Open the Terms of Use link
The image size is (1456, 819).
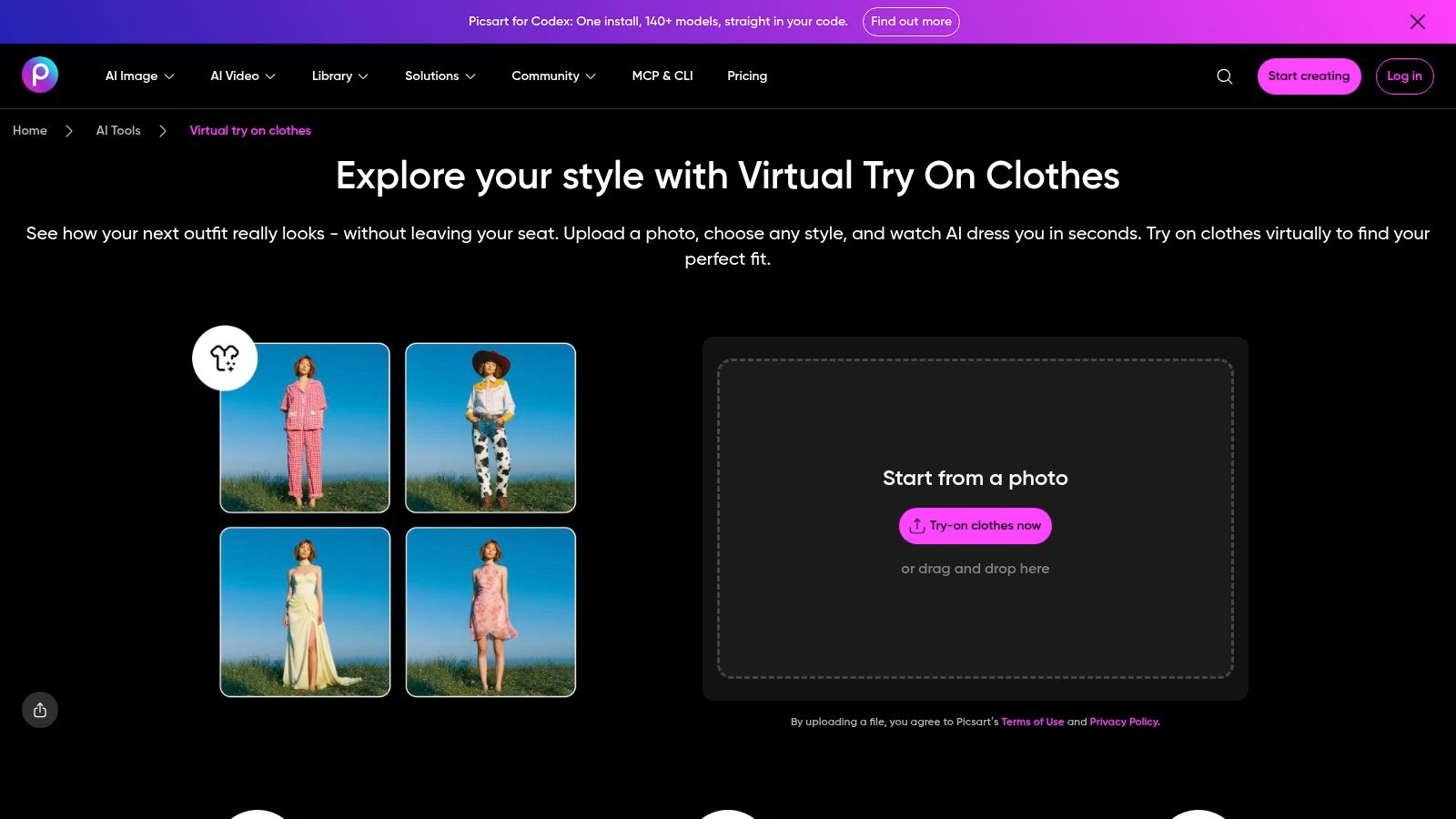[1033, 722]
